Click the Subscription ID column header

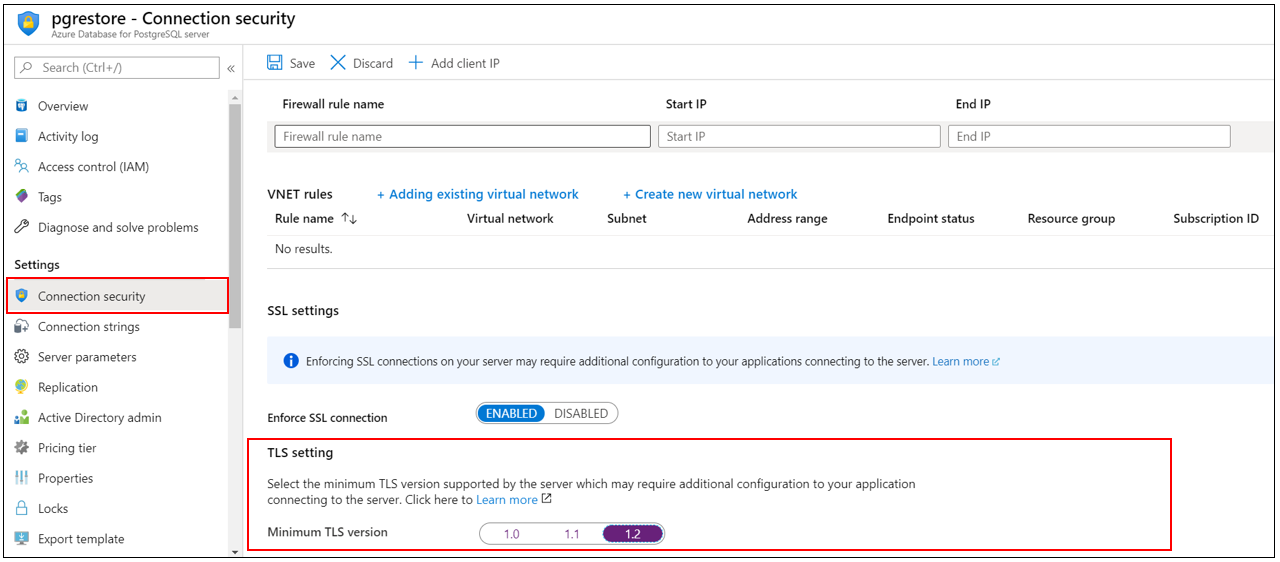point(1216,218)
